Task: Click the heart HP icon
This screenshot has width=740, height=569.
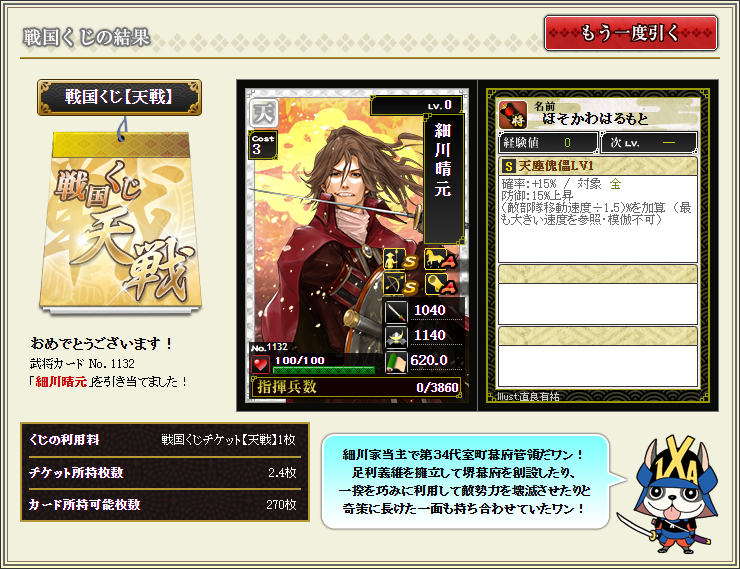Action: coord(260,364)
